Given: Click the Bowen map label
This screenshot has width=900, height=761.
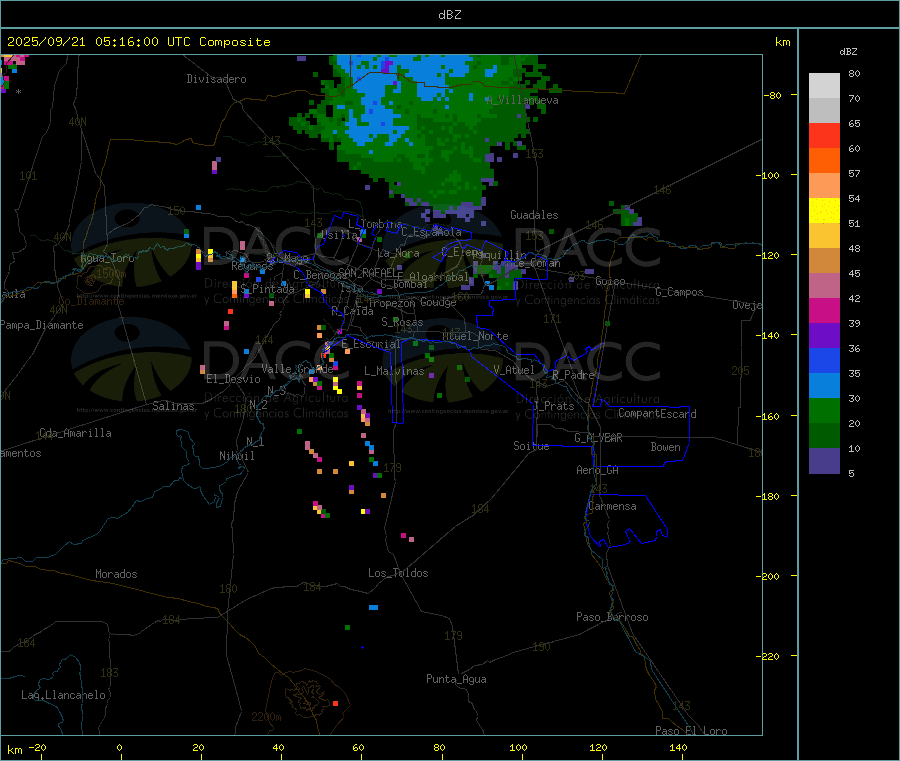Looking at the screenshot, I should click(x=666, y=447).
